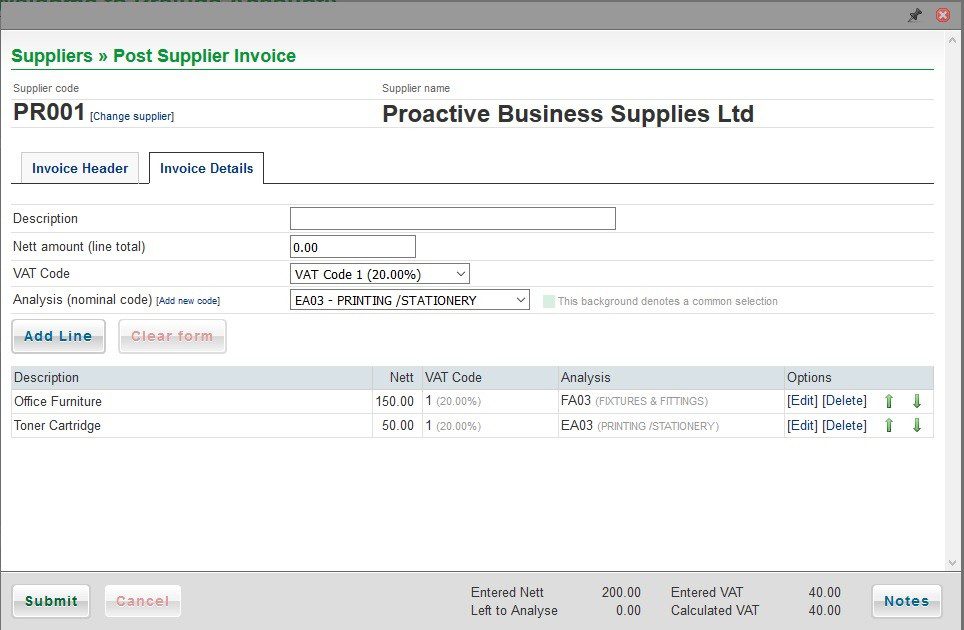Open the Analysis nominal code dropdown
This screenshot has width=964, height=630.
[409, 300]
